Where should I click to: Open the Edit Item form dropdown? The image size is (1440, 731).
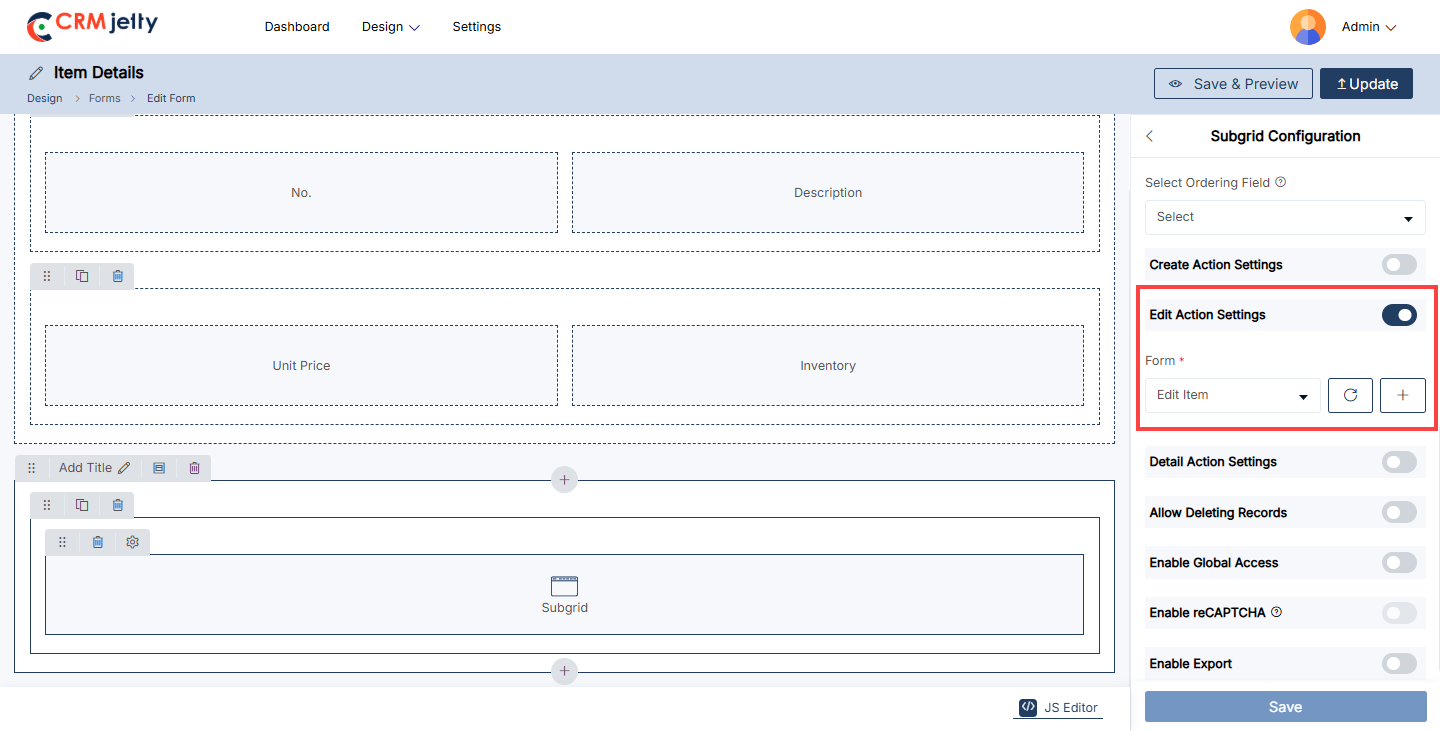tap(1232, 395)
